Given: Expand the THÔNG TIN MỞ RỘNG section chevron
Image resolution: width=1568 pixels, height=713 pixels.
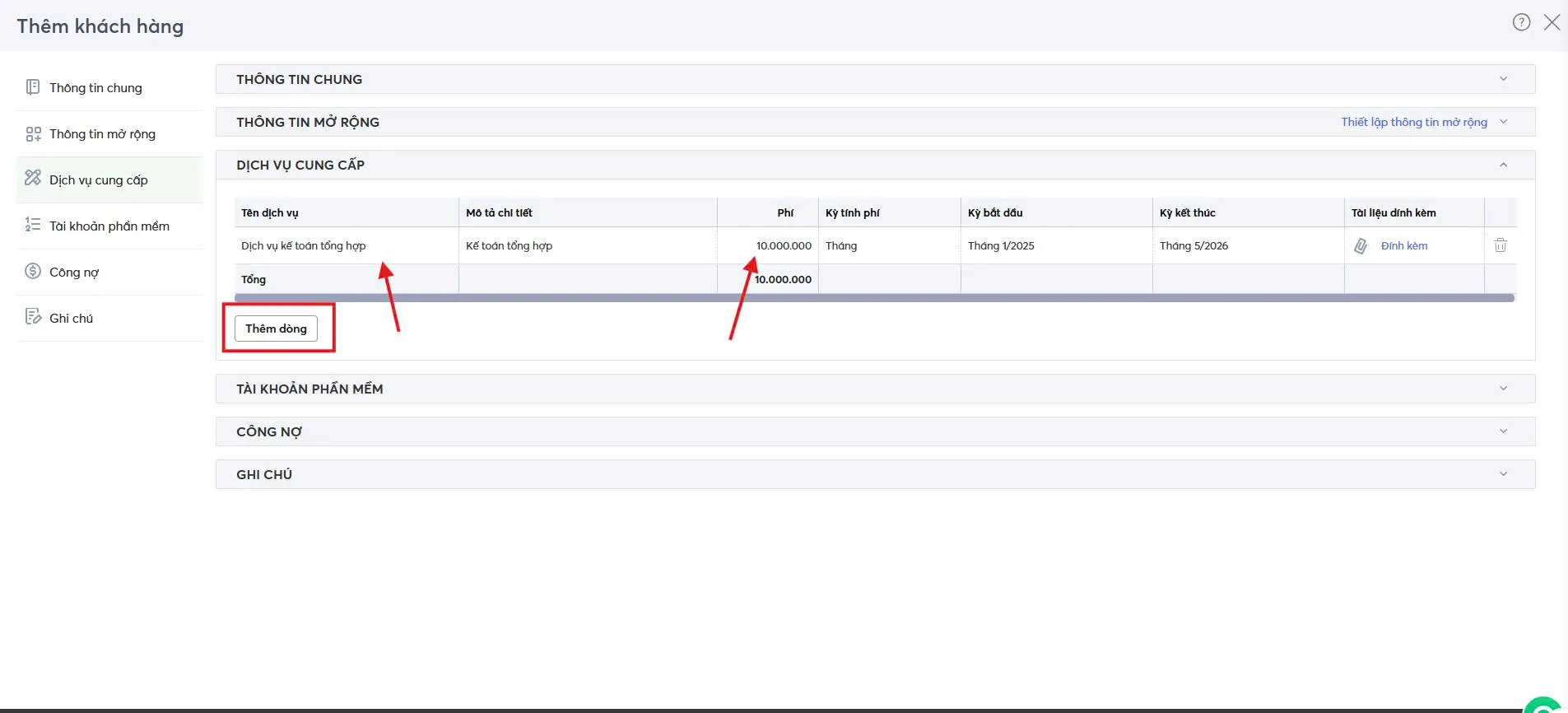Looking at the screenshot, I should (1503, 122).
